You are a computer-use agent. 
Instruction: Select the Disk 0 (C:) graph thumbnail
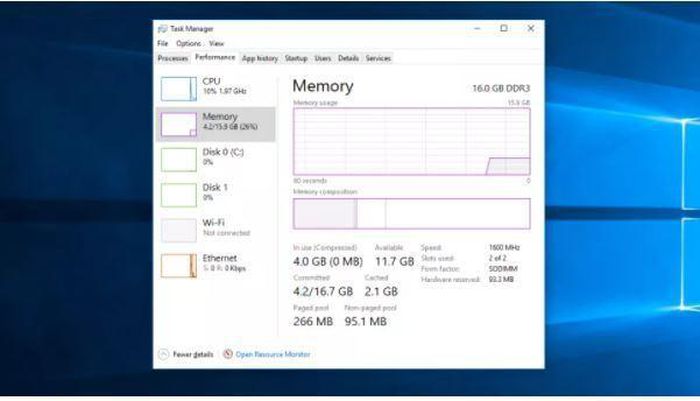179,159
